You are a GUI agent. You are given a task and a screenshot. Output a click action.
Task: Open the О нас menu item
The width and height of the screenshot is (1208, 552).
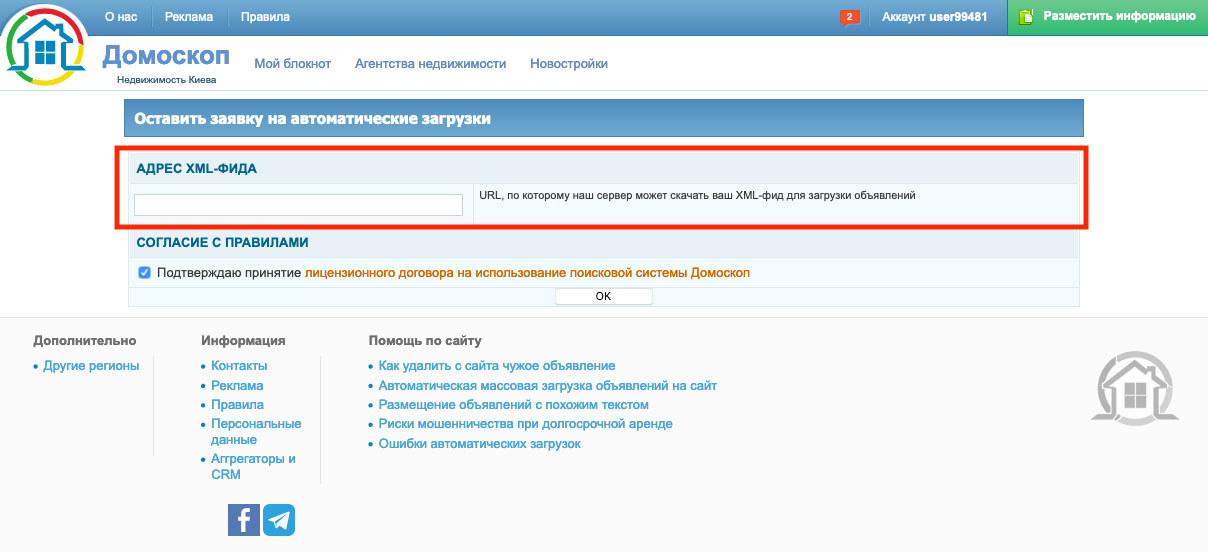(x=121, y=17)
